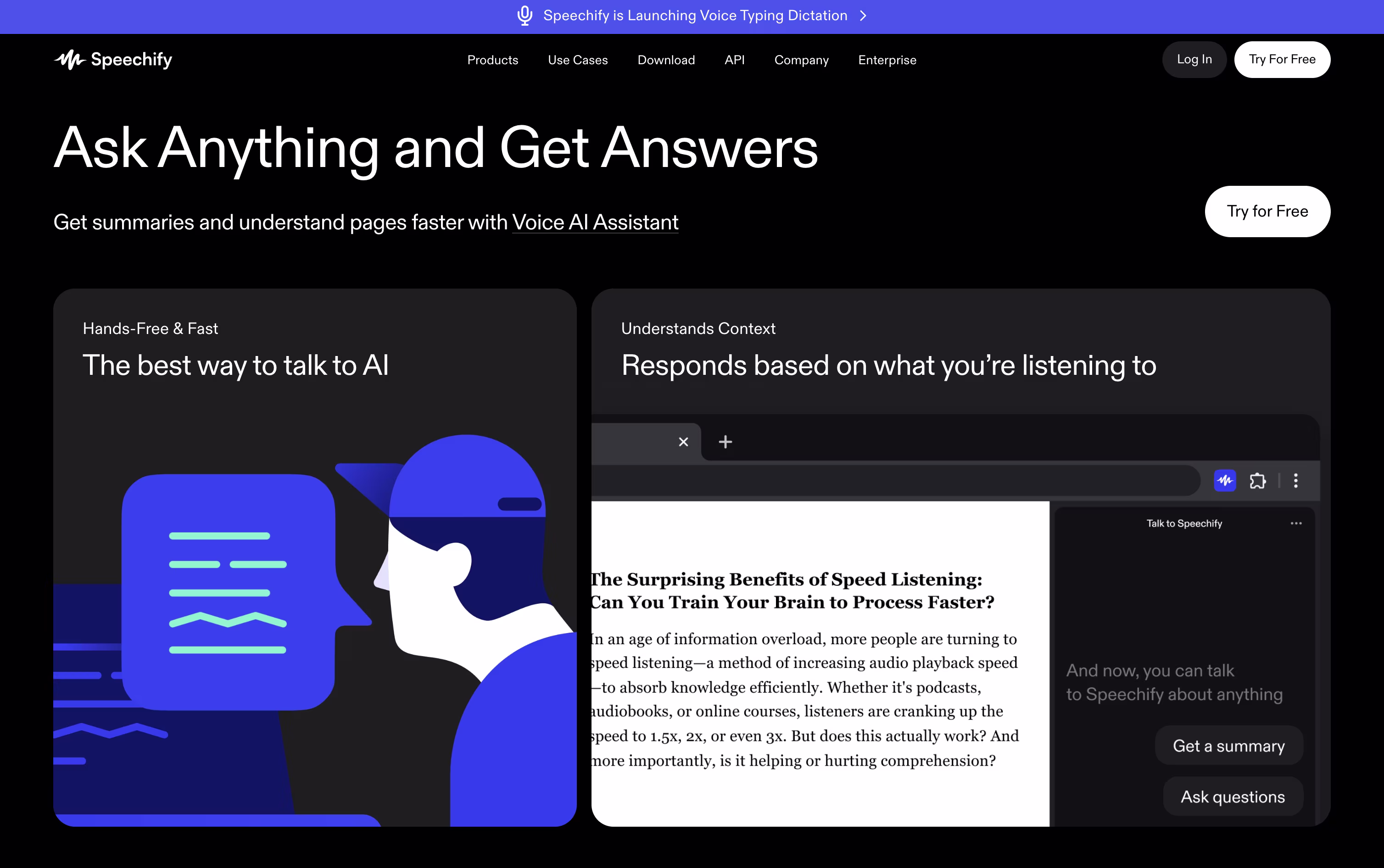Click the Talk to Speechify panel title

1183,523
